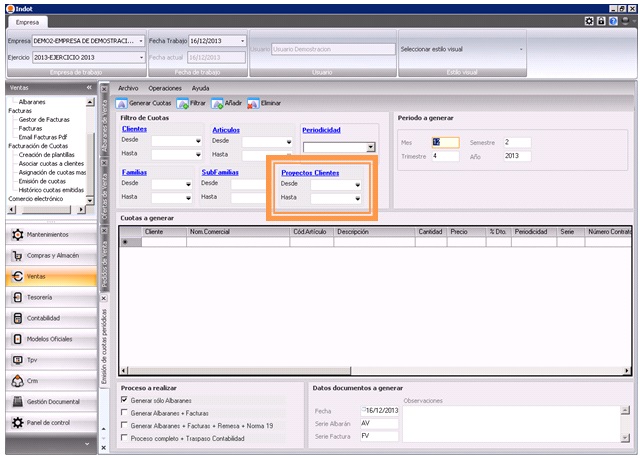Open the Operaciones menu
The height and width of the screenshot is (458, 640).
tap(165, 88)
